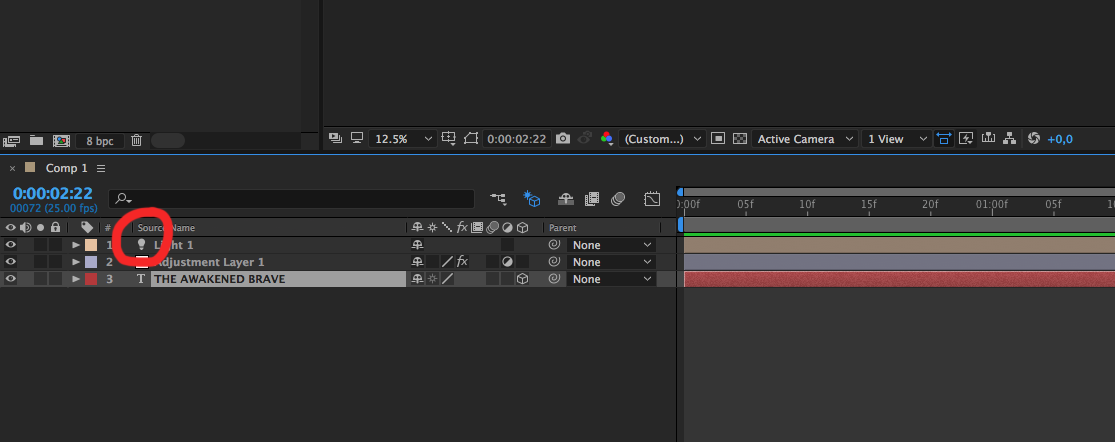Screen dimensions: 1115x442
Task: Click the viewer's 0:00:02:22 current time button
Action: (x=517, y=139)
